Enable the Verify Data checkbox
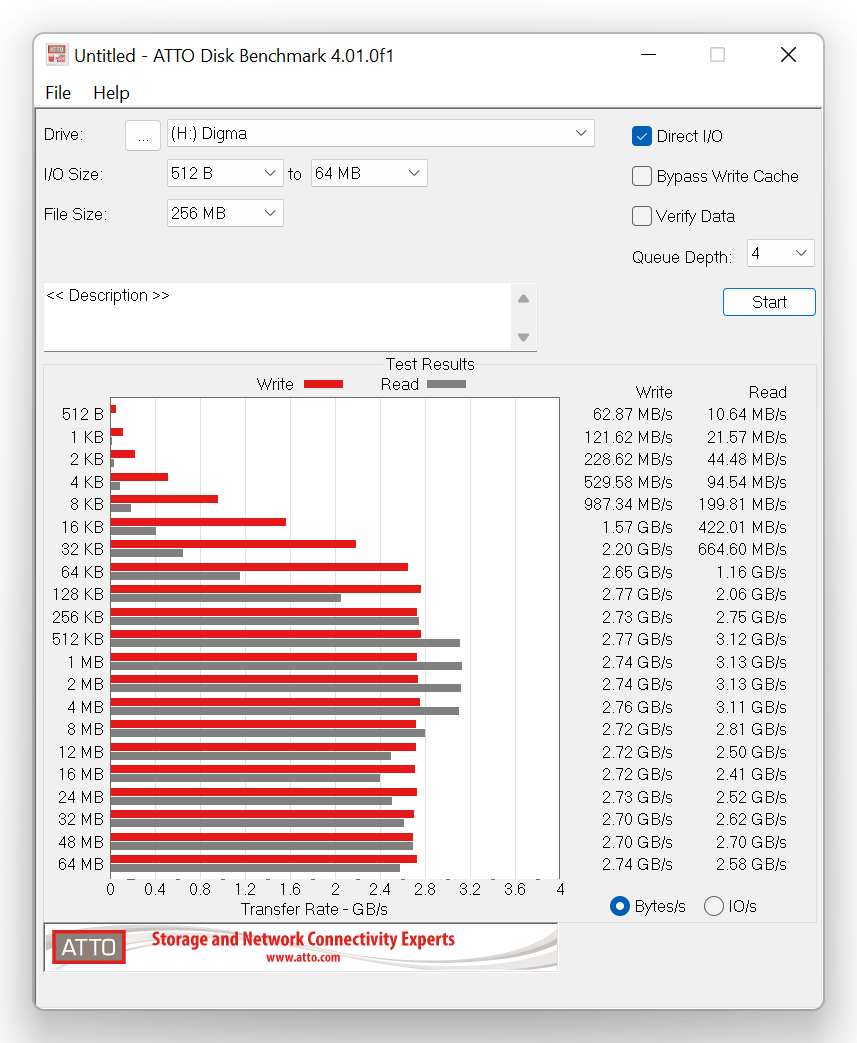857x1043 pixels. point(642,216)
